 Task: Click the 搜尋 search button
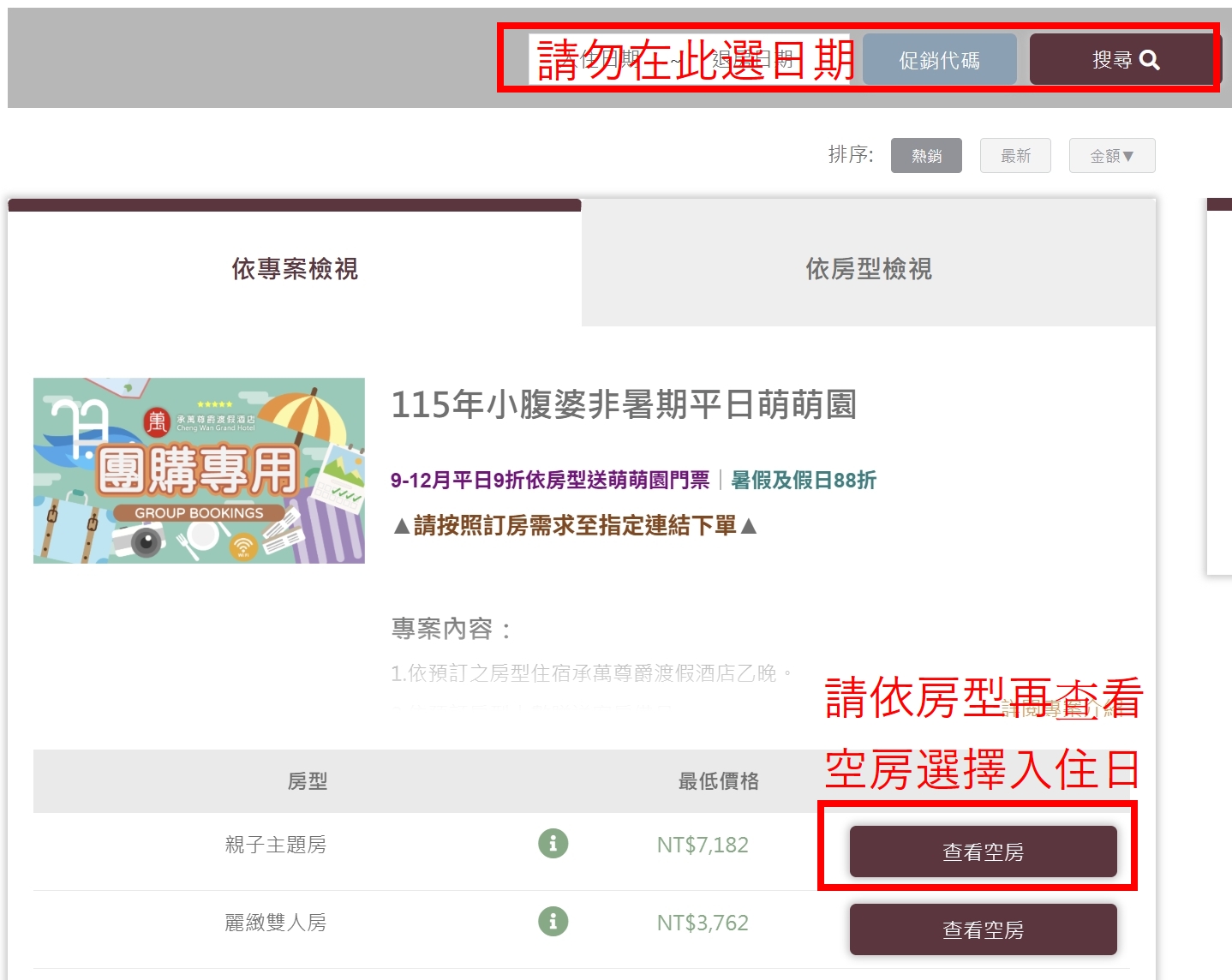pyautogui.click(x=1125, y=60)
